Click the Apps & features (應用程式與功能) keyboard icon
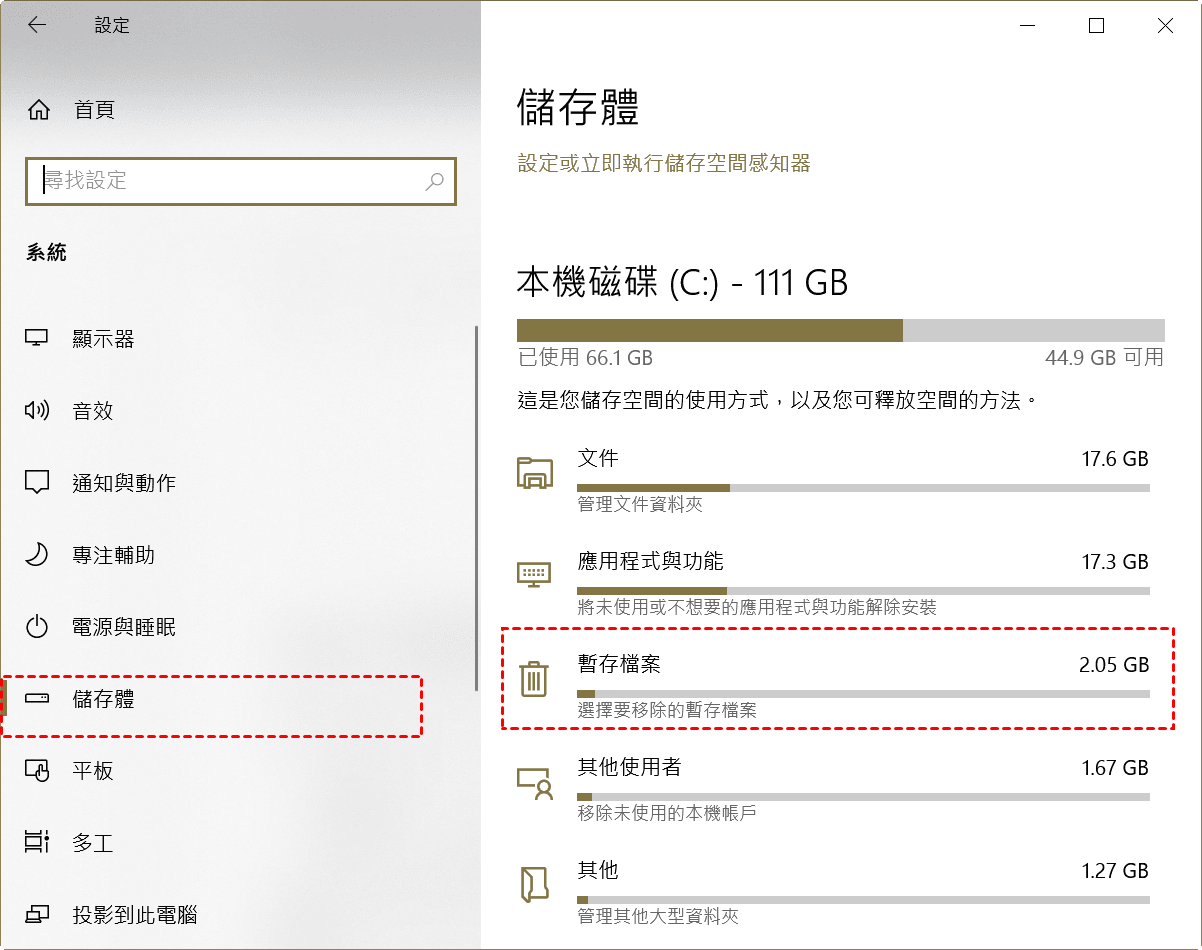Screen dimensions: 1202x950 click(x=534, y=575)
